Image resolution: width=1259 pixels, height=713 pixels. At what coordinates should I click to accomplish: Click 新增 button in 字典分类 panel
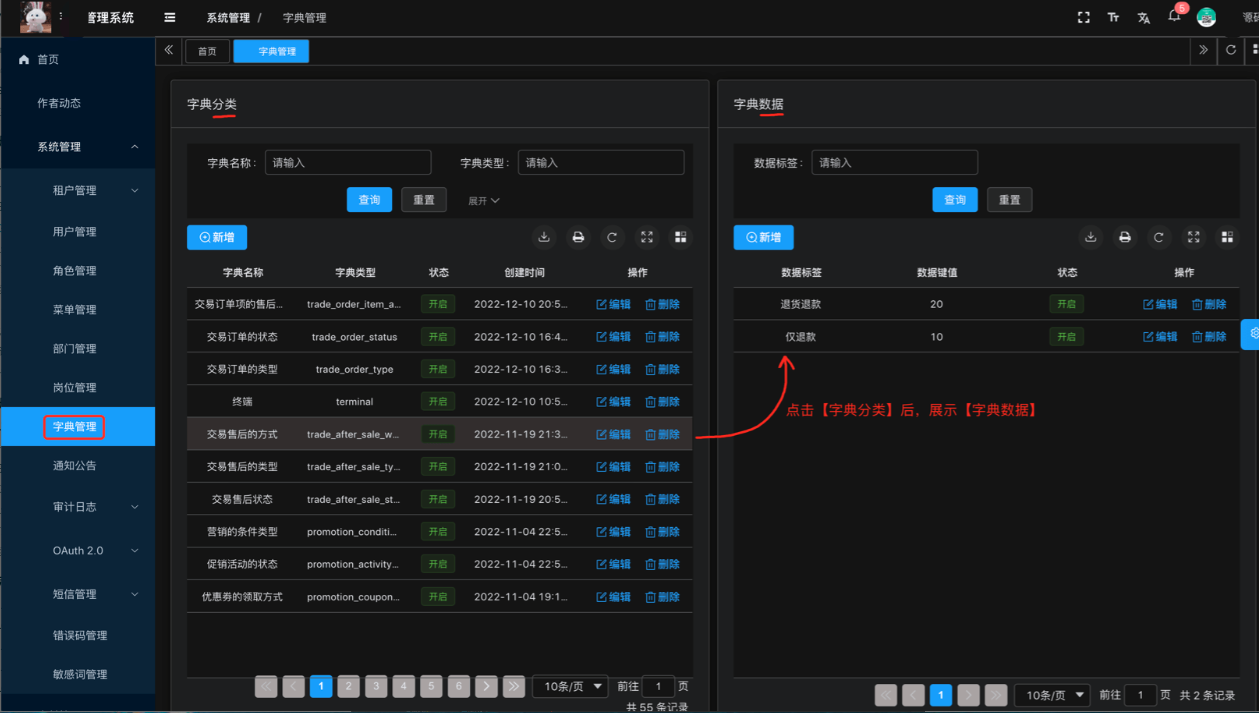pos(217,237)
